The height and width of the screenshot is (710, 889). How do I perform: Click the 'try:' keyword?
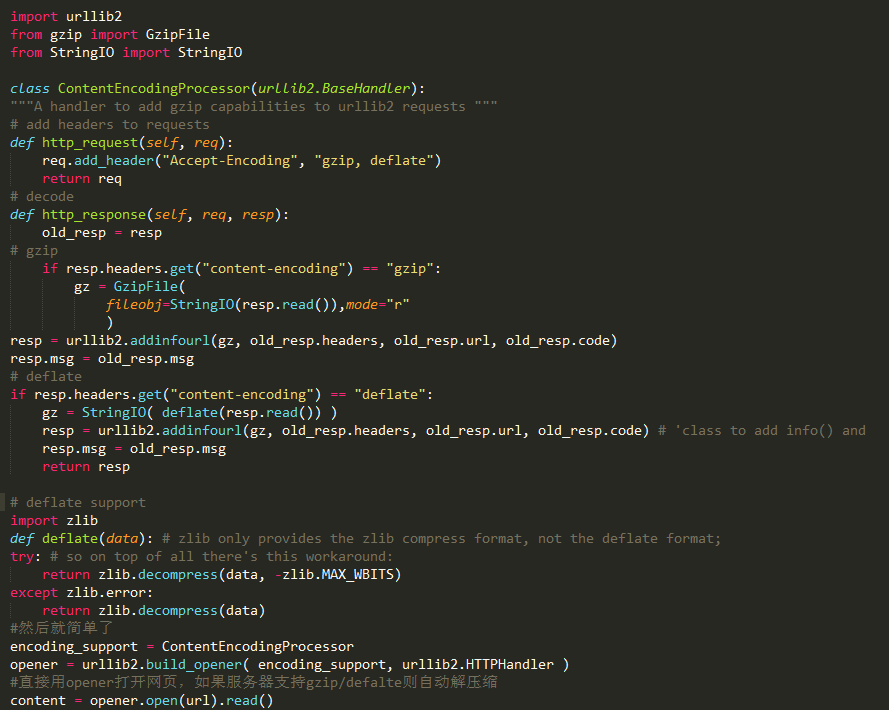26,557
